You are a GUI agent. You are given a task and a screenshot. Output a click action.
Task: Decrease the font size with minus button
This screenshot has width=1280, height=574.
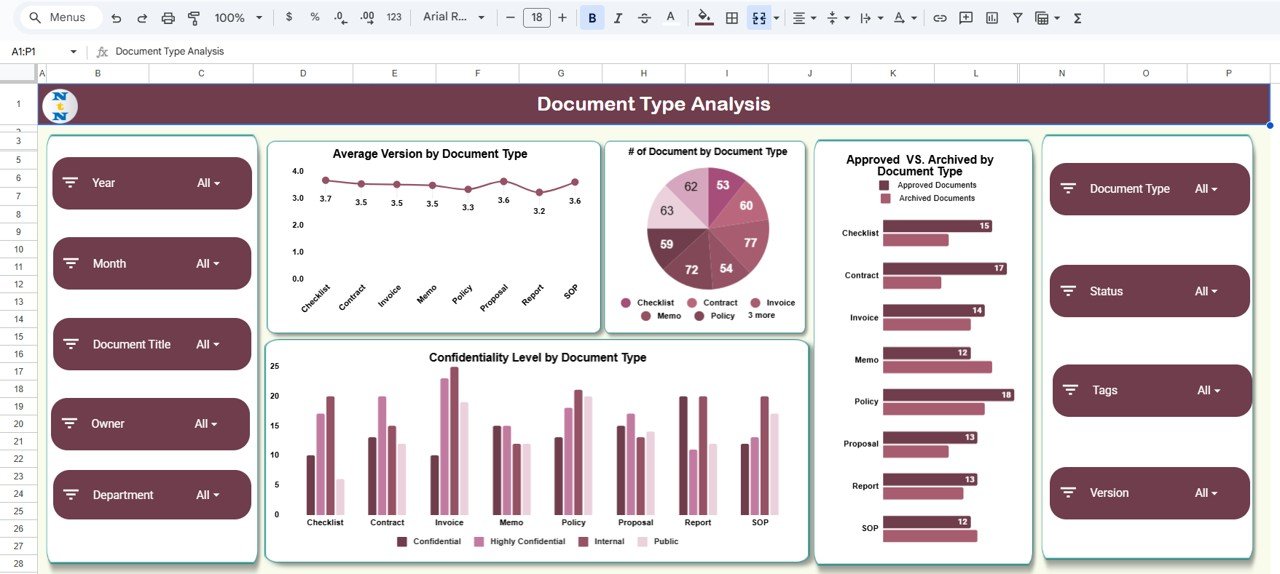pyautogui.click(x=511, y=18)
